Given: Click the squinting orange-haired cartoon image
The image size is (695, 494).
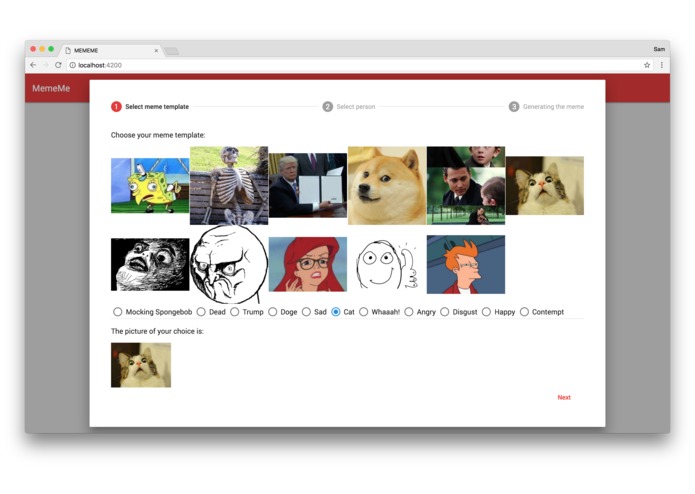Looking at the screenshot, I should tap(466, 265).
